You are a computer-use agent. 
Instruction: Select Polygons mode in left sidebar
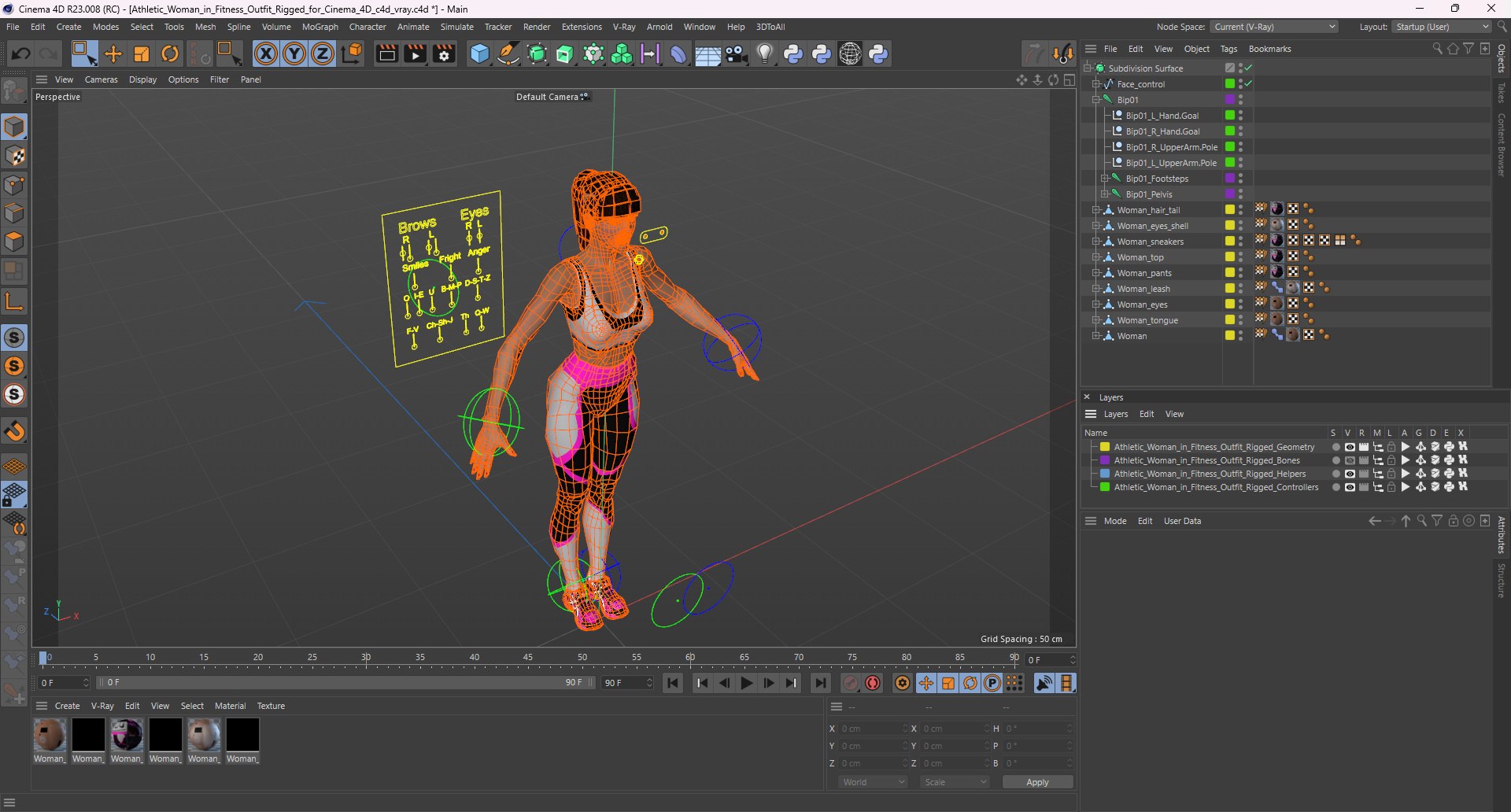click(x=14, y=242)
